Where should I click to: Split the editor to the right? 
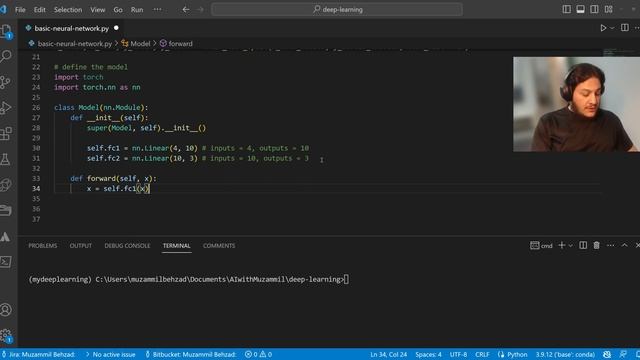pyautogui.click(x=624, y=28)
